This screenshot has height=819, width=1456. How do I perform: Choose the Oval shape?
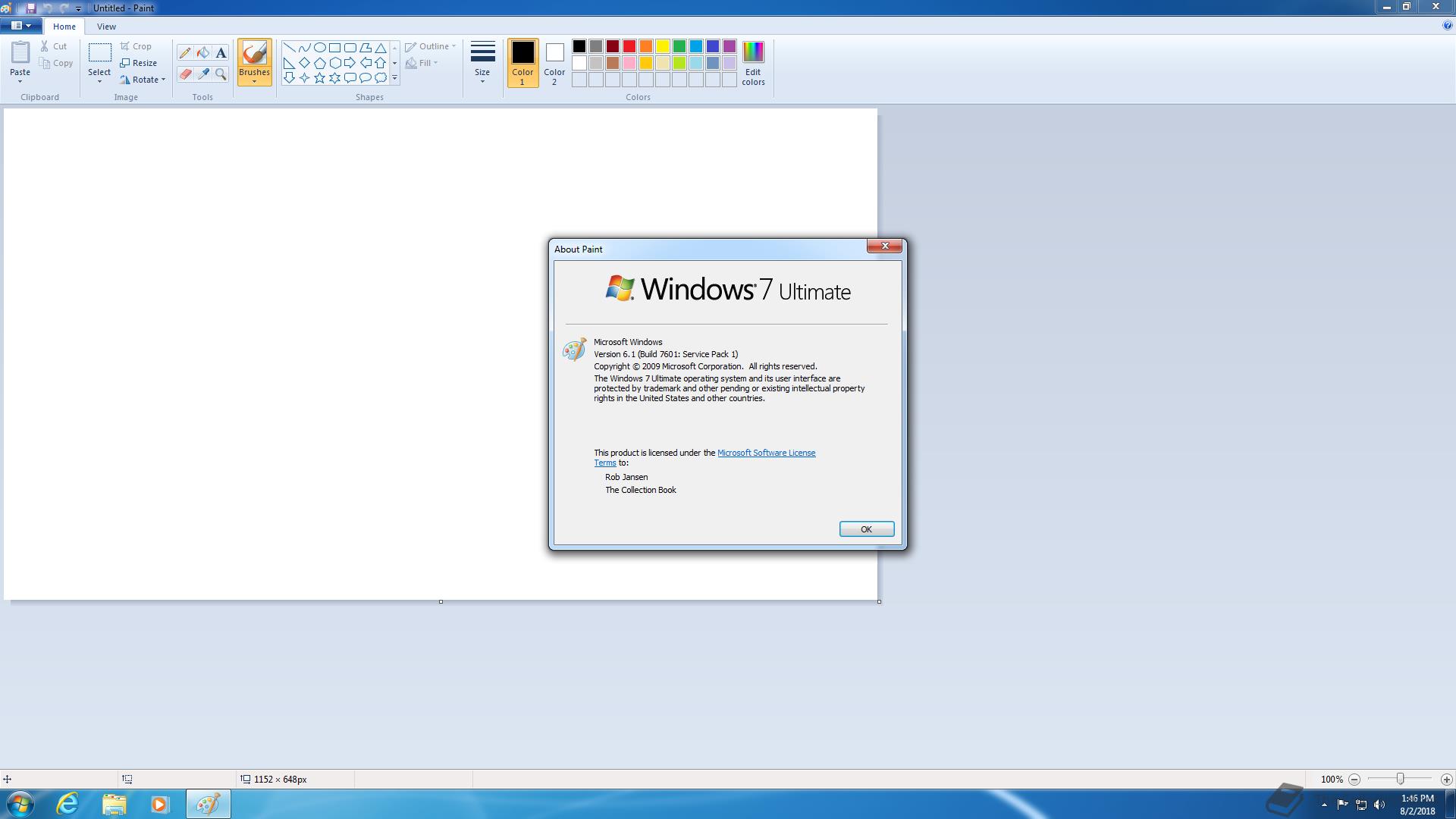pos(319,47)
